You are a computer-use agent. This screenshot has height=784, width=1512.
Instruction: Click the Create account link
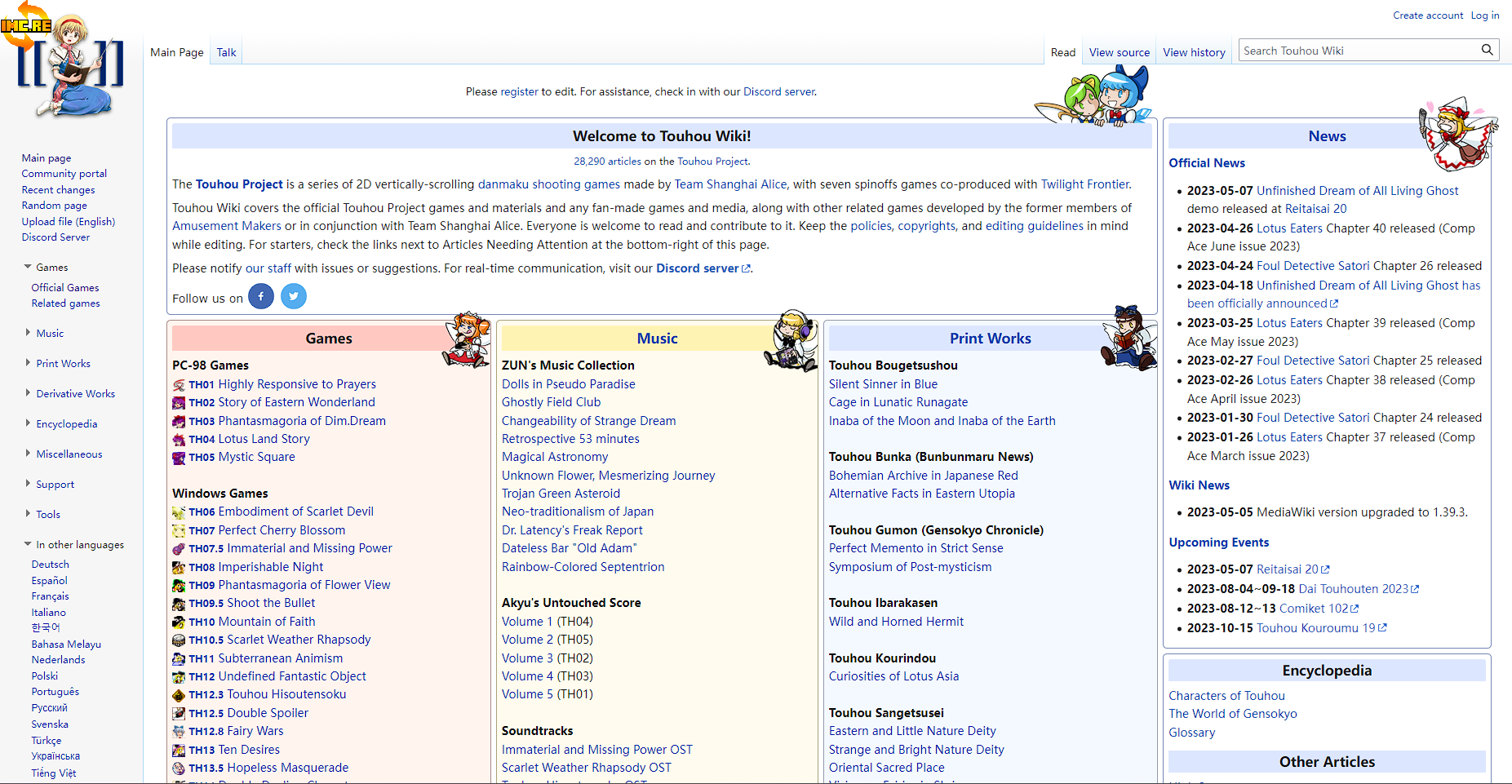tap(1427, 16)
